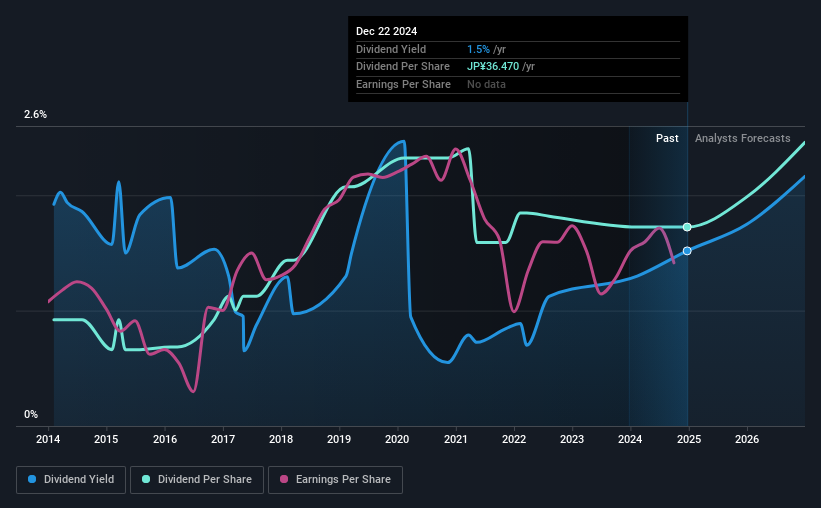Click the JP¥36.470 value in tooltip
Image resolution: width=821 pixels, height=508 pixels.
coord(493,67)
